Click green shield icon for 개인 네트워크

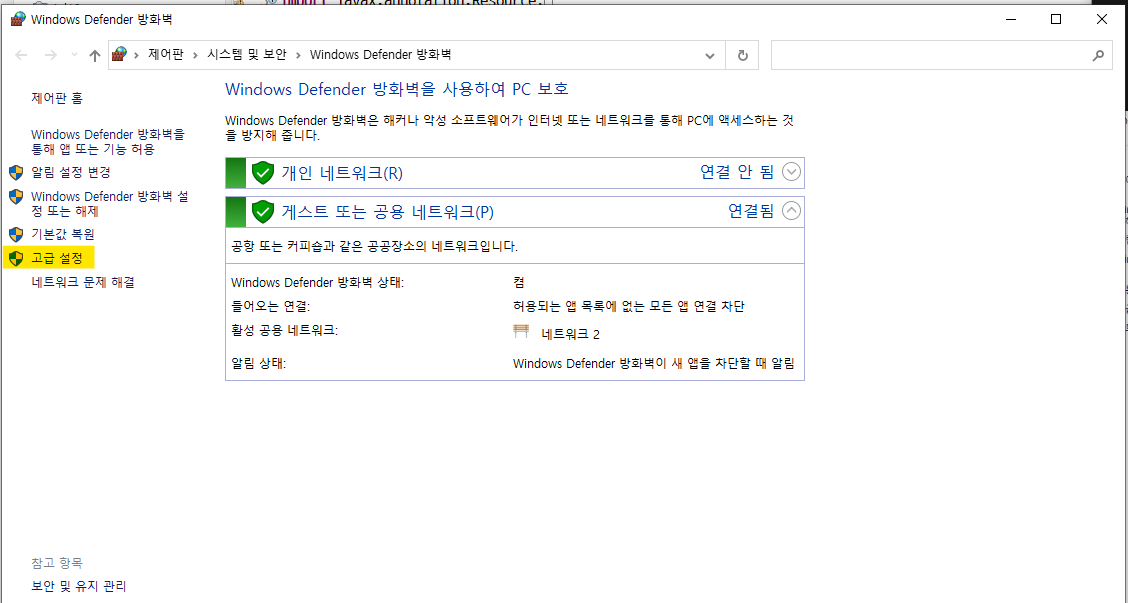(263, 173)
